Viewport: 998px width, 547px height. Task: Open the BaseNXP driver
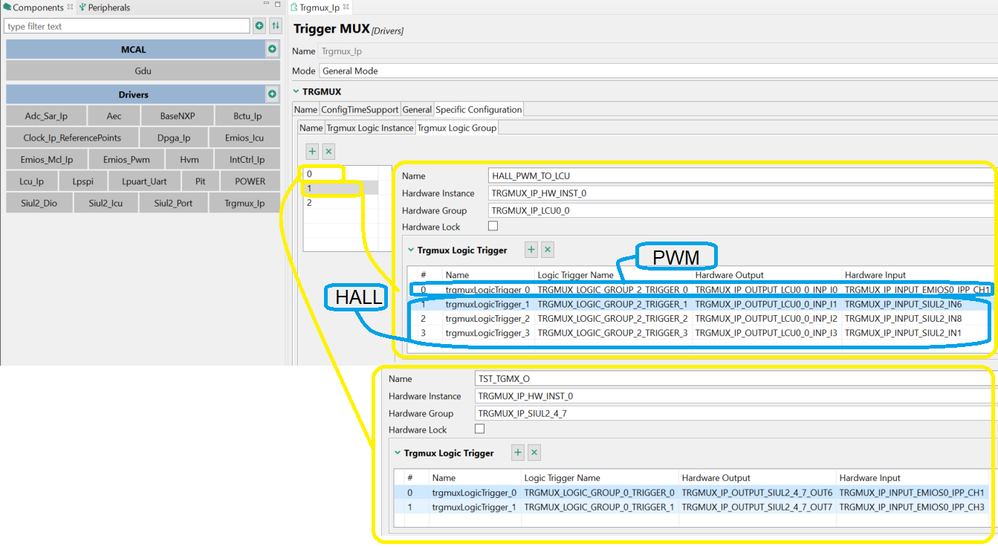178,116
